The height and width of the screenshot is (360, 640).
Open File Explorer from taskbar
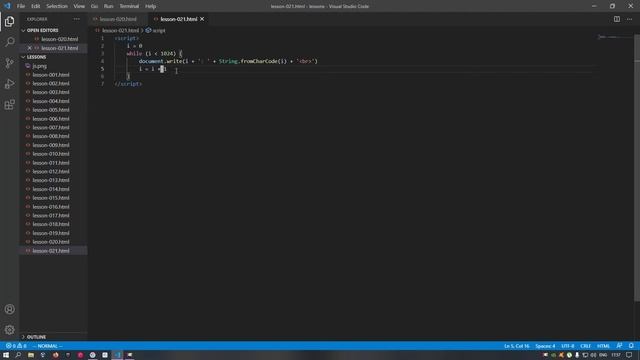pyautogui.click(x=31, y=355)
